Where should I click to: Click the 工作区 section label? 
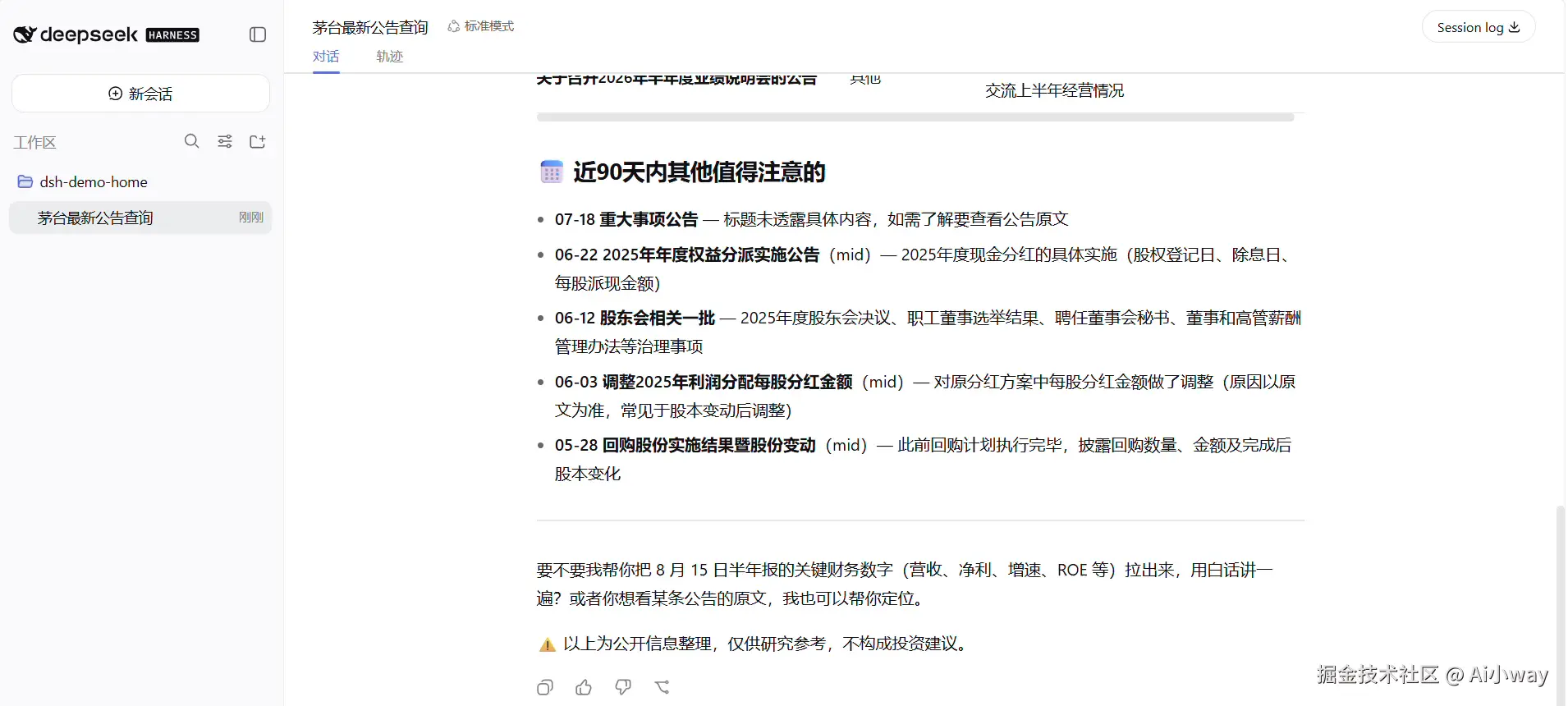[34, 142]
